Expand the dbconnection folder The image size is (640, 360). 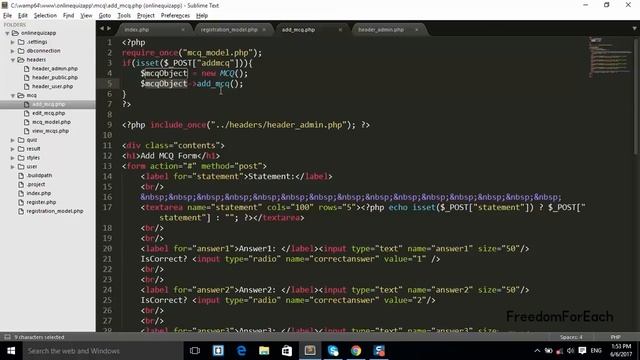[x=13, y=51]
